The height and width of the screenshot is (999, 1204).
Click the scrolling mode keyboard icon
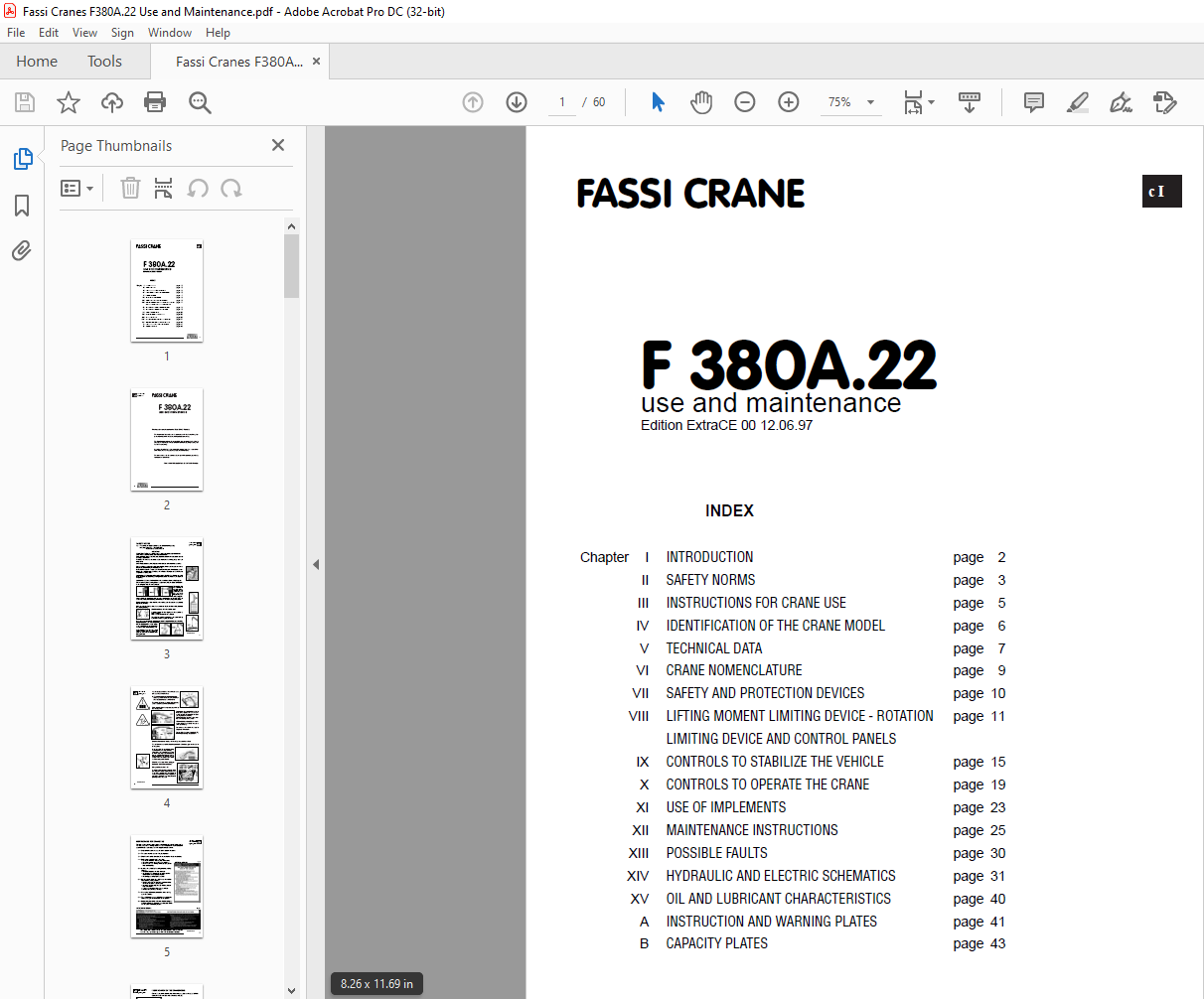[970, 102]
